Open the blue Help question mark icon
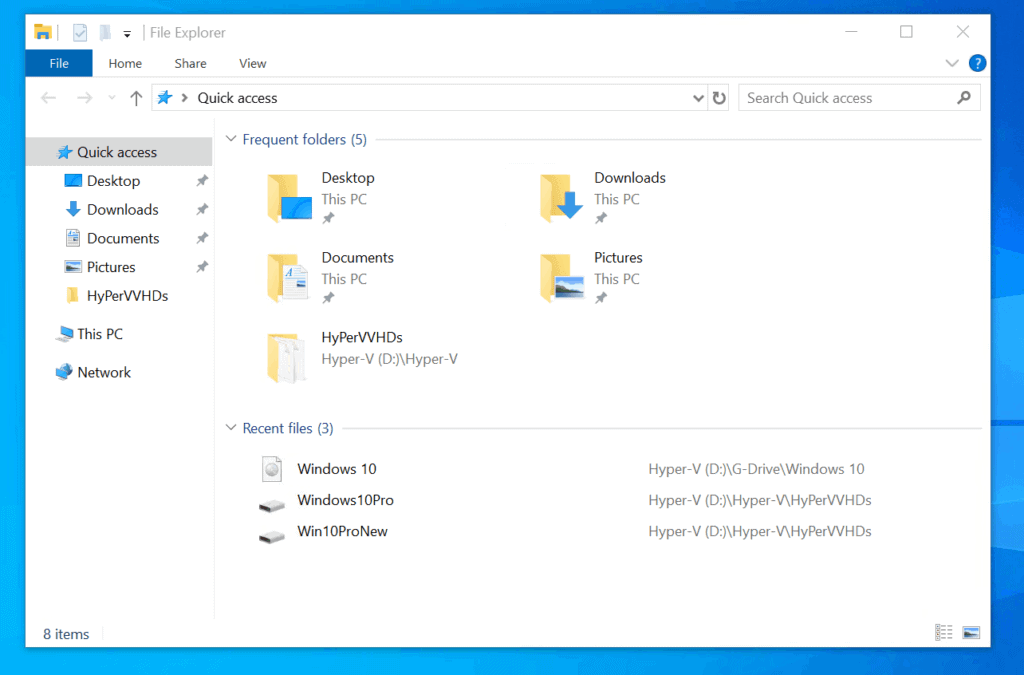 point(977,63)
